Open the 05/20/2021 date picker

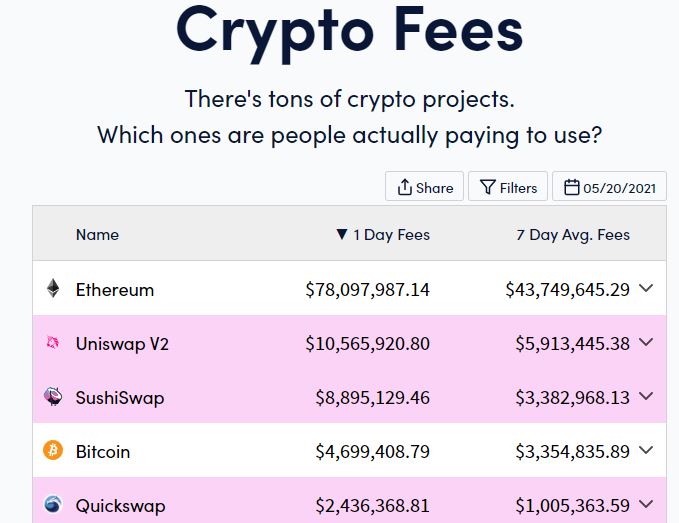(x=609, y=186)
